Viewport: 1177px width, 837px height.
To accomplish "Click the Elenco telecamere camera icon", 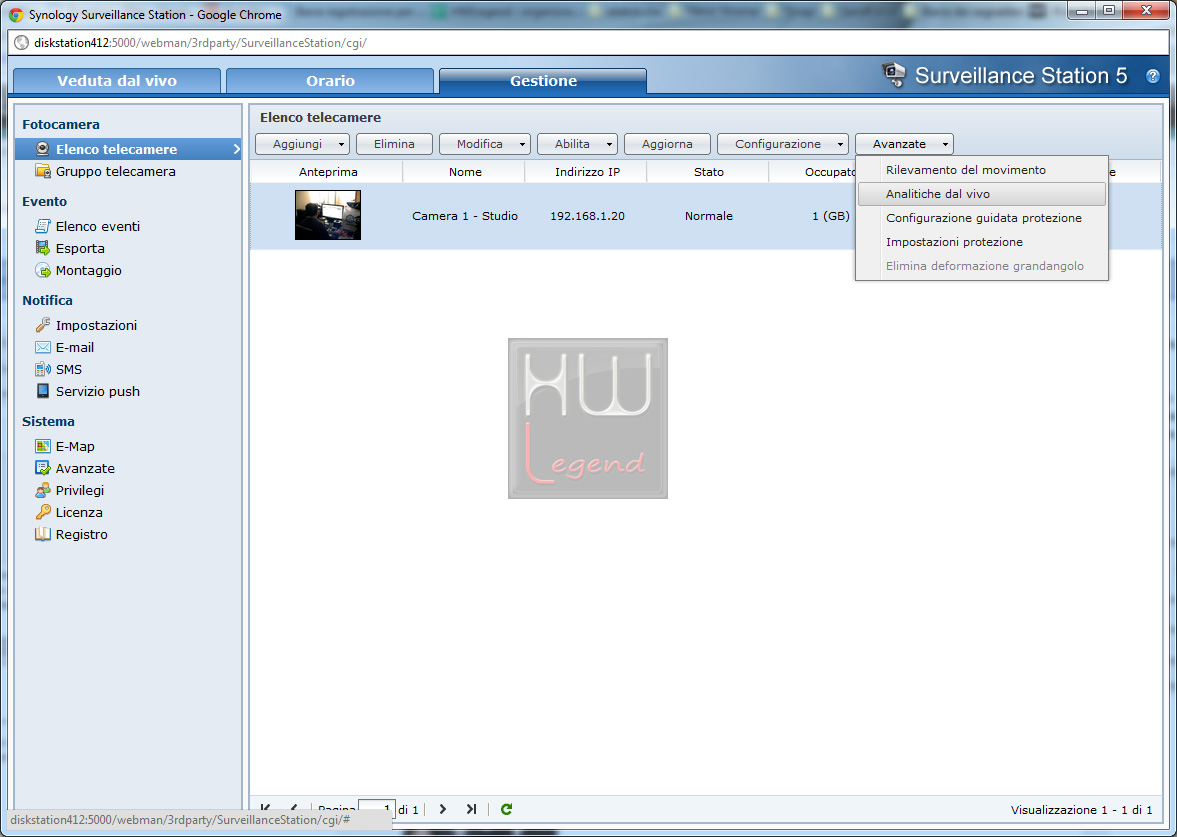I will pyautogui.click(x=44, y=149).
